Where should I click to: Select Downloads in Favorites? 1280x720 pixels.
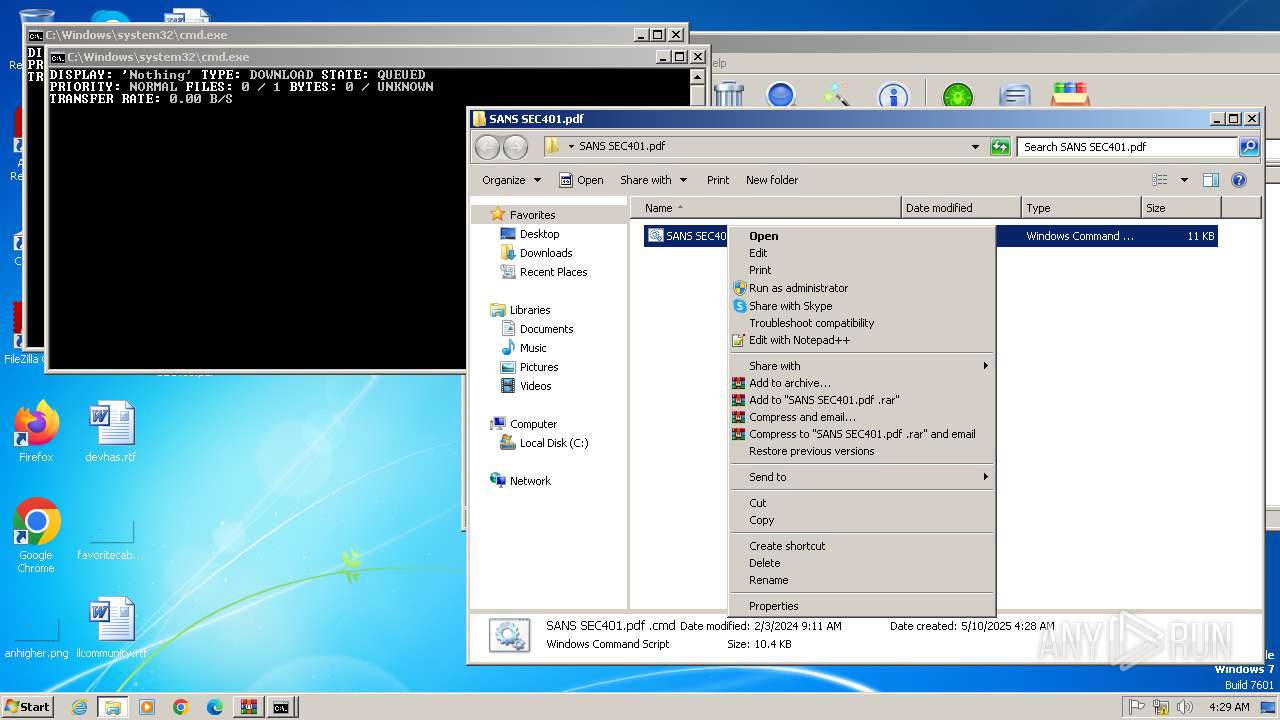click(546, 253)
